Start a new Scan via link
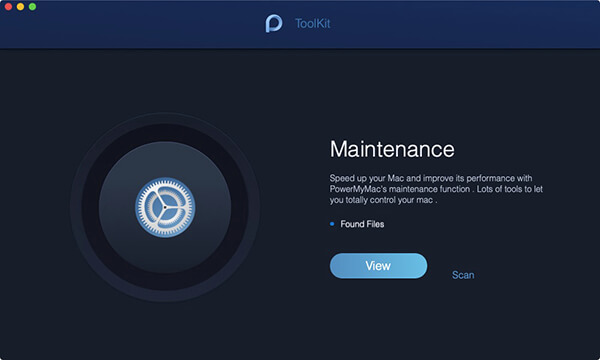This screenshot has height=360, width=600. 463,275
